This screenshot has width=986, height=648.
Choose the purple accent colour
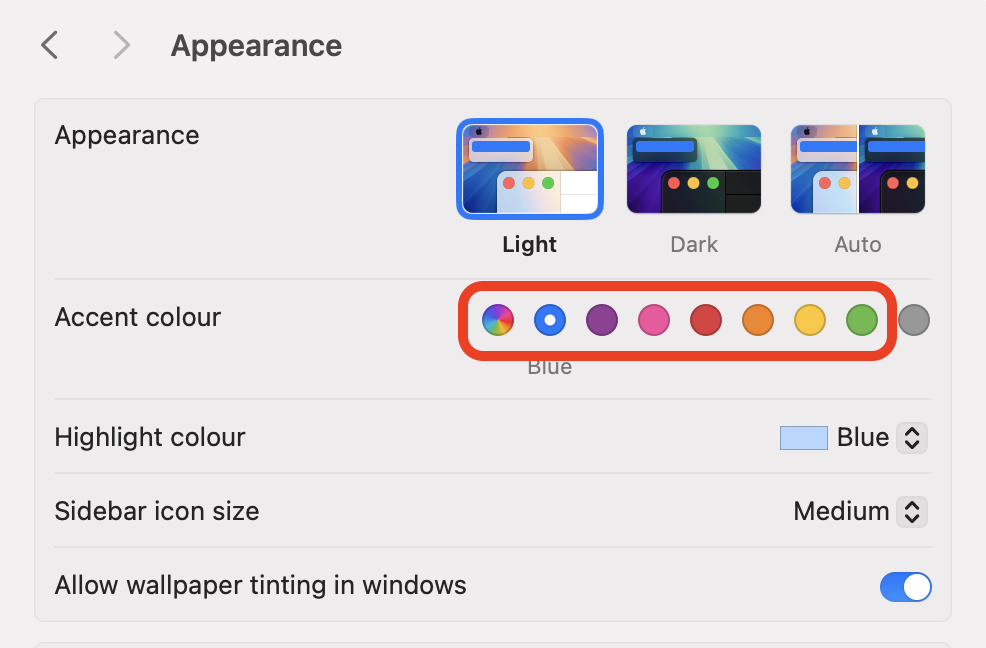(602, 320)
